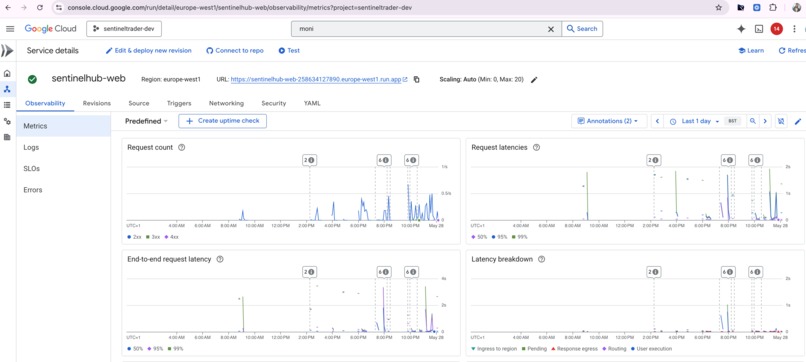Viewport: 806px width, 362px height.
Task: Bookmark this page with the star icon
Action: (x=718, y=8)
